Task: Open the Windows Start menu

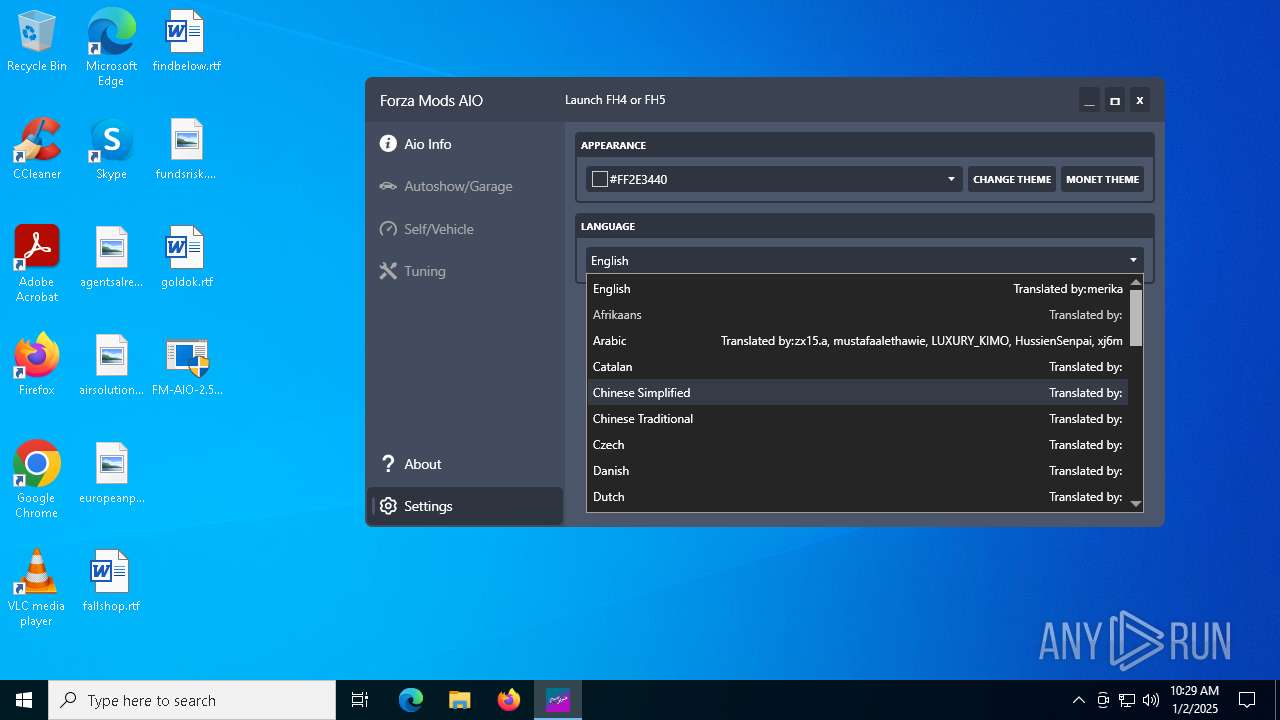Action: click(24, 700)
